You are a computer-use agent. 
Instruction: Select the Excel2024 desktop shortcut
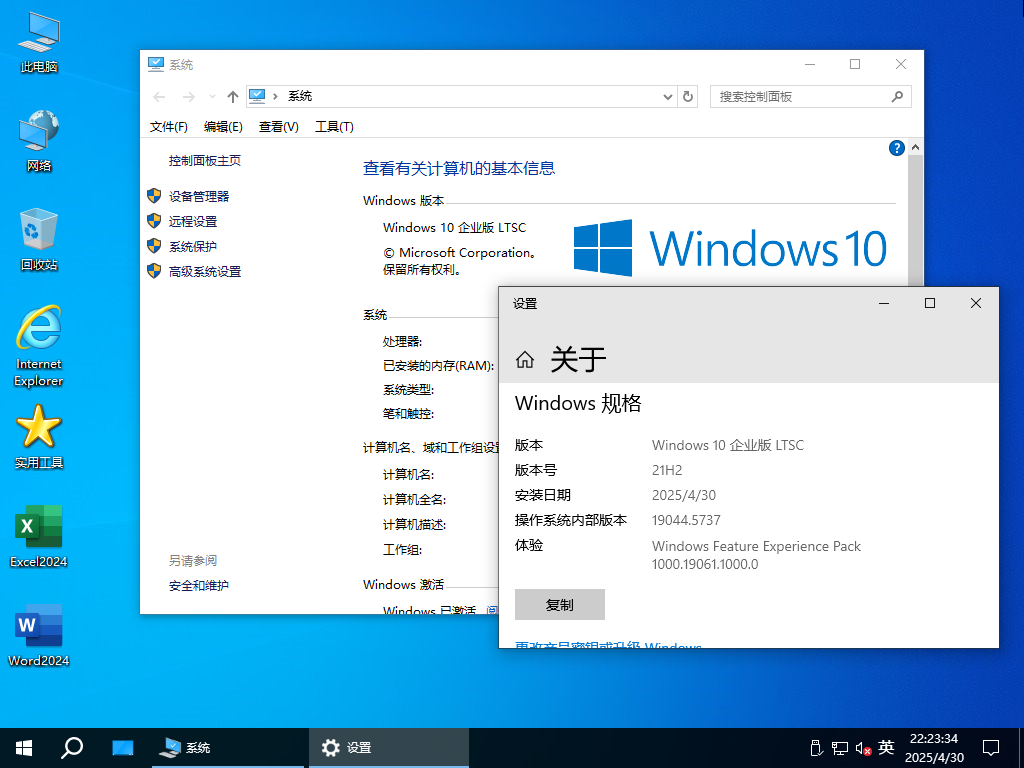pyautogui.click(x=39, y=536)
